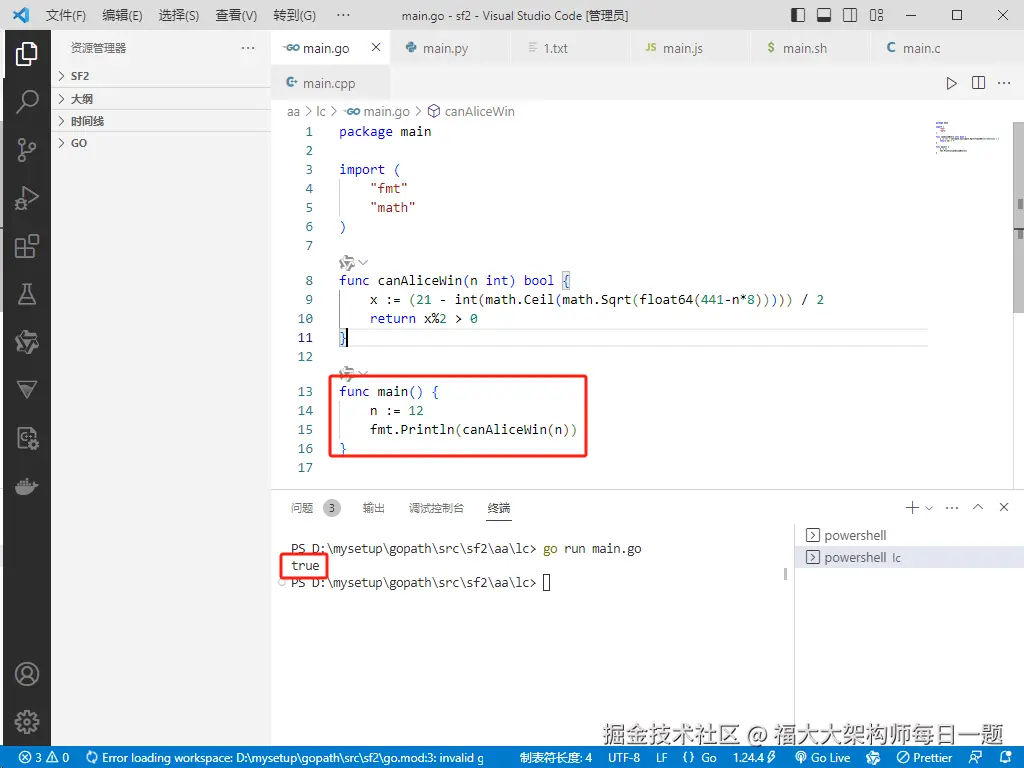Toggle bottom panel layout icon
Image resolution: width=1024 pixels, height=768 pixels.
824,15
